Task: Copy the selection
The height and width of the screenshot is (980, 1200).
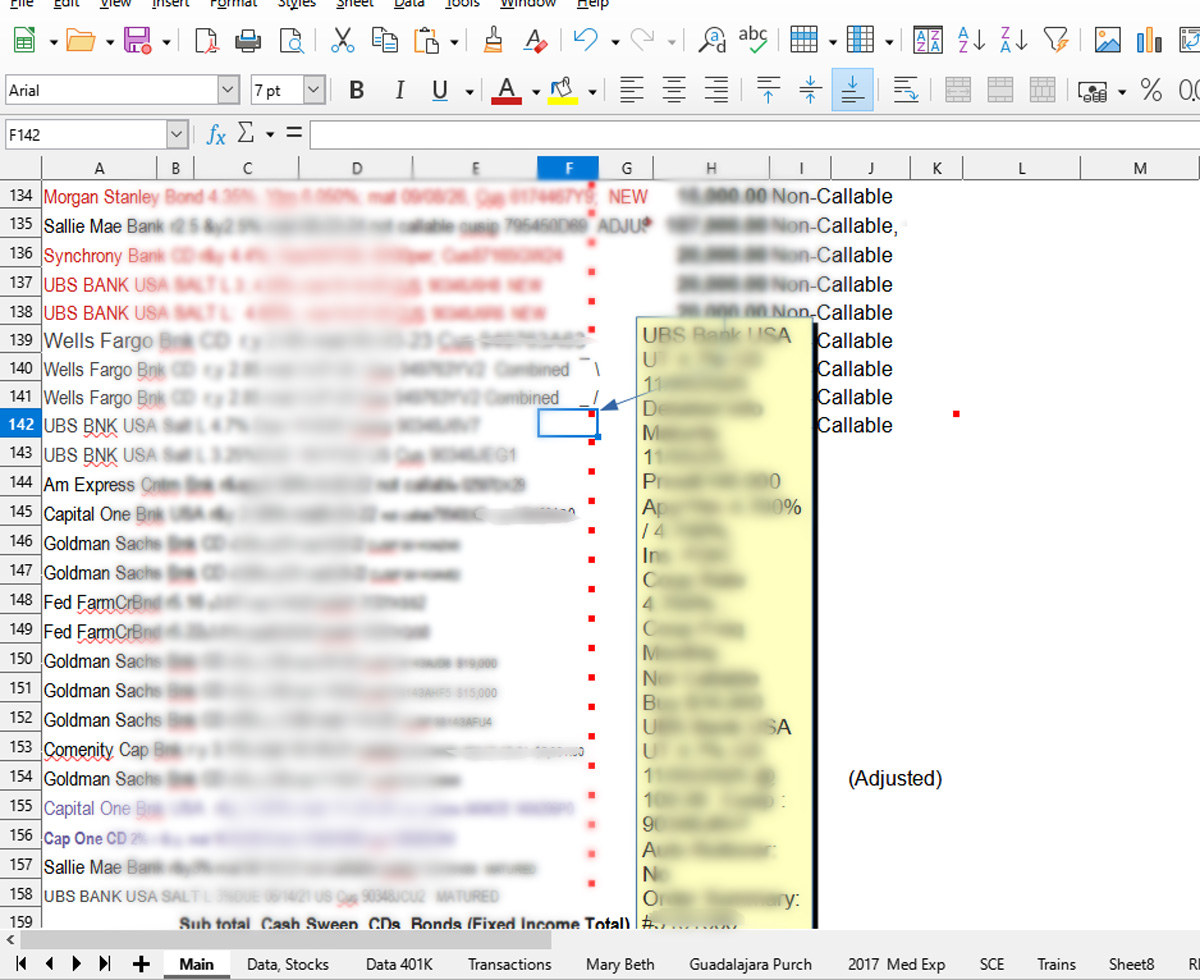Action: tap(385, 40)
